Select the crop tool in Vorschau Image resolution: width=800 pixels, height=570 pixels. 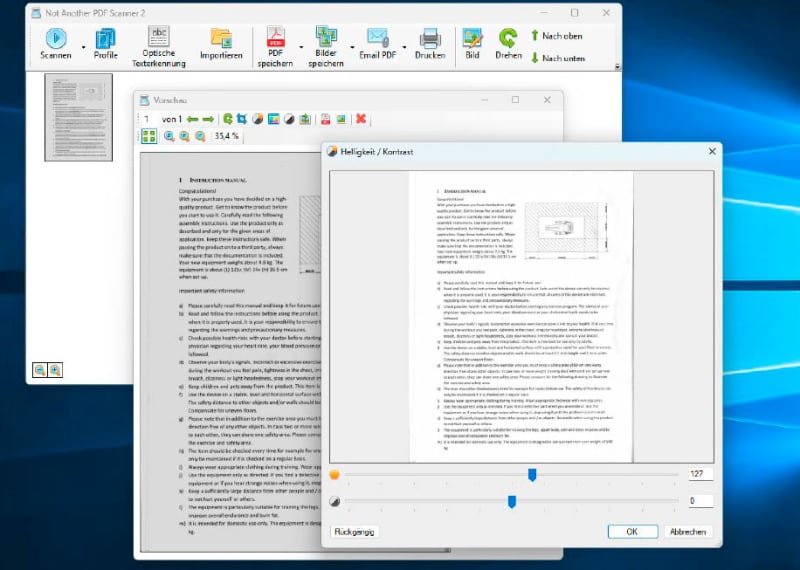tap(242, 119)
